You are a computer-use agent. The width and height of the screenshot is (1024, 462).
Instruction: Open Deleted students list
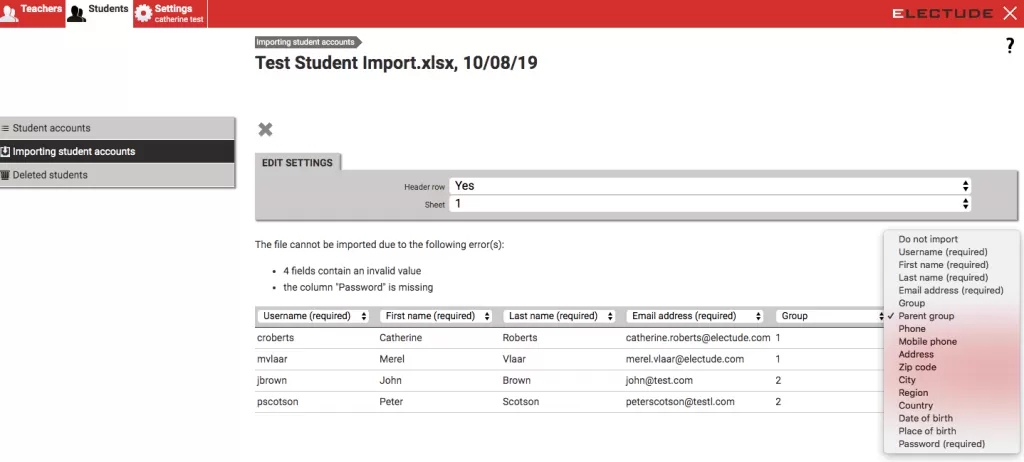[118, 175]
